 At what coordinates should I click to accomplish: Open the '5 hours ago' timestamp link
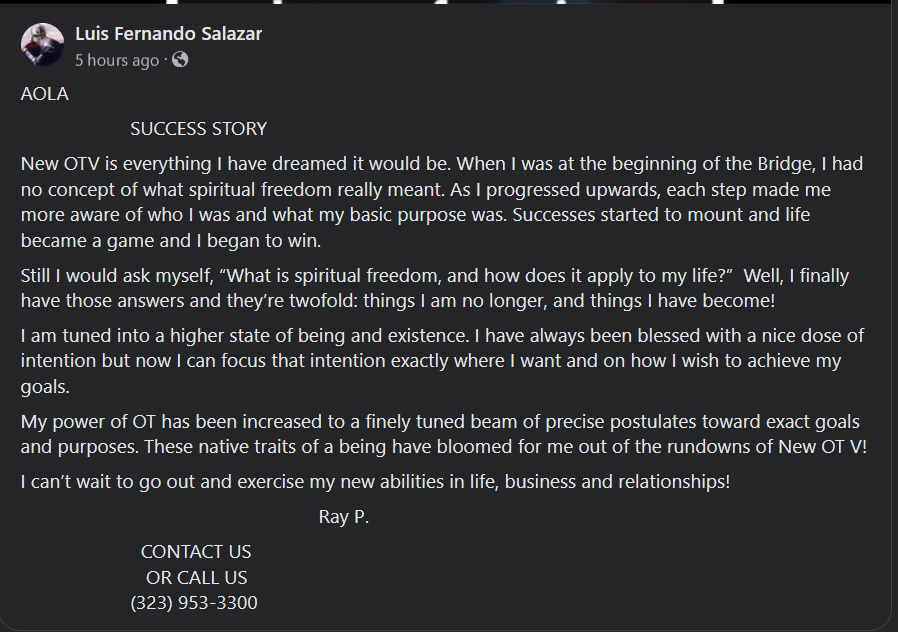click(116, 60)
